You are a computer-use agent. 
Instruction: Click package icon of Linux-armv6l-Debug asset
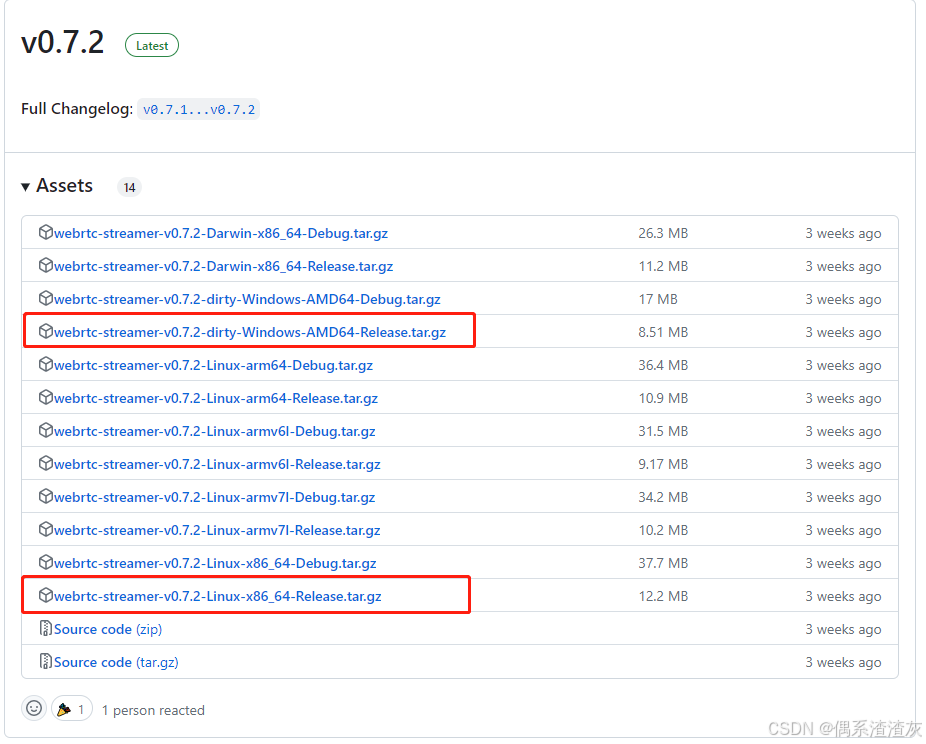pos(46,430)
